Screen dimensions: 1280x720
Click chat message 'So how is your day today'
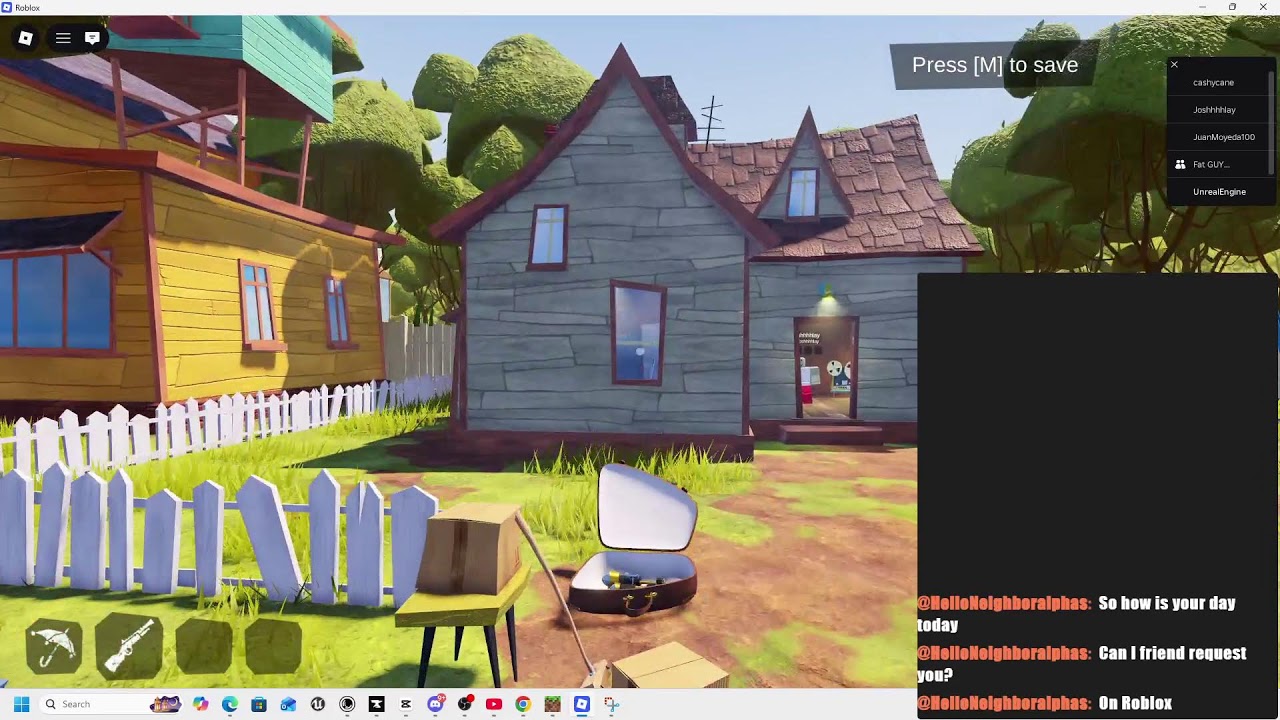coord(1077,614)
